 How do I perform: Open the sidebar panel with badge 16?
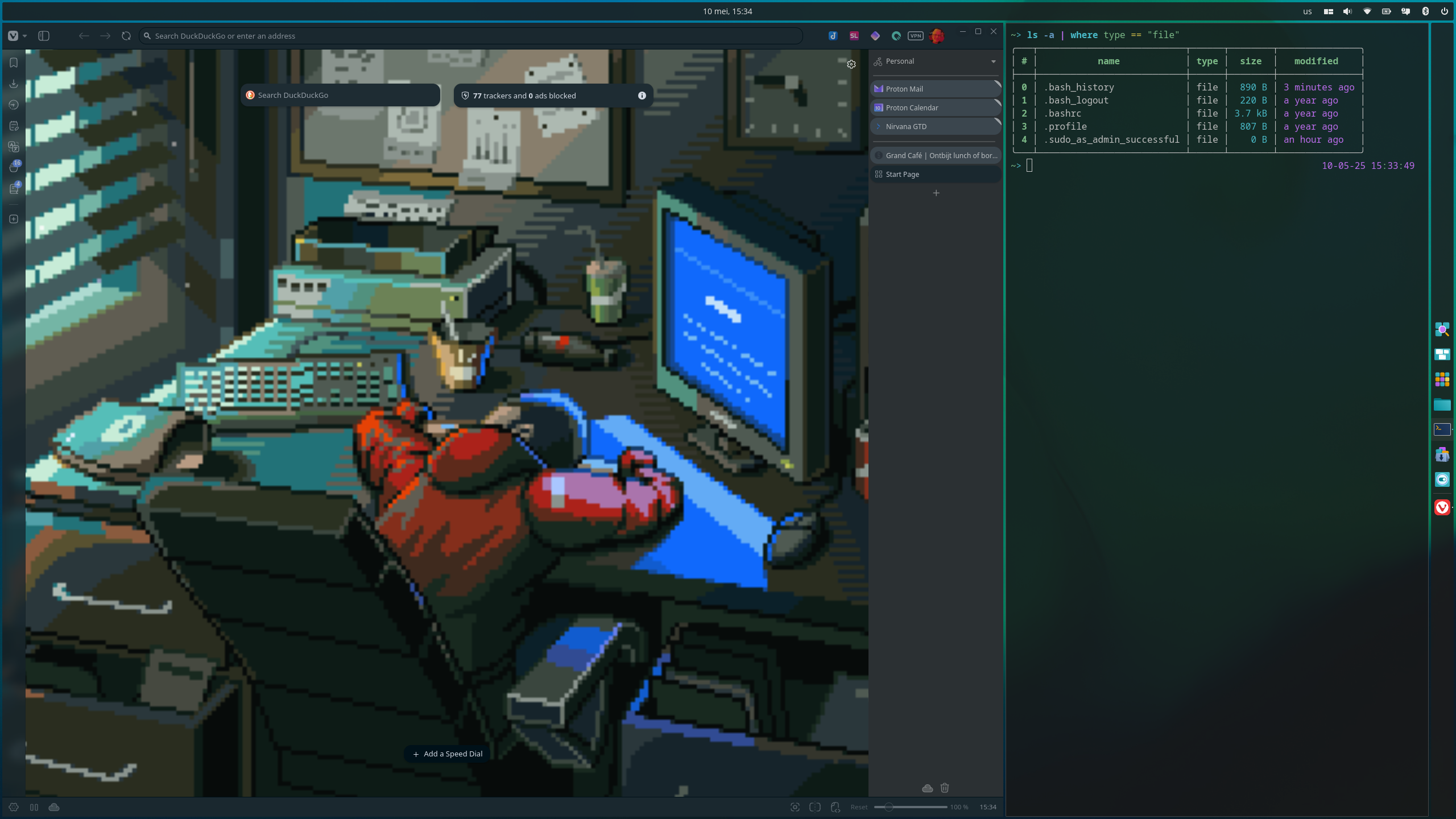15,167
